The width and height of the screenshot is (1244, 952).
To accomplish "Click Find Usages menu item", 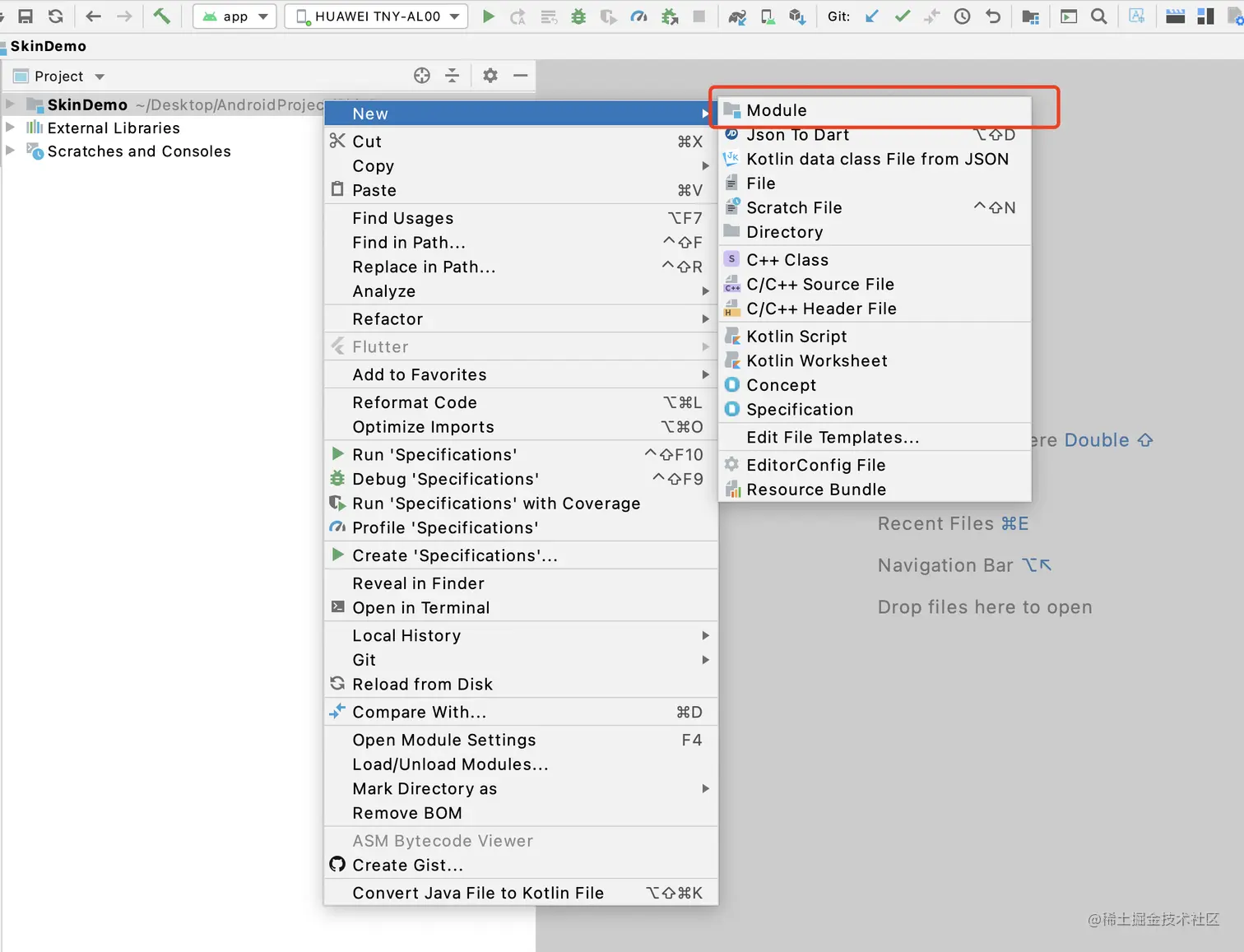I will (x=522, y=218).
